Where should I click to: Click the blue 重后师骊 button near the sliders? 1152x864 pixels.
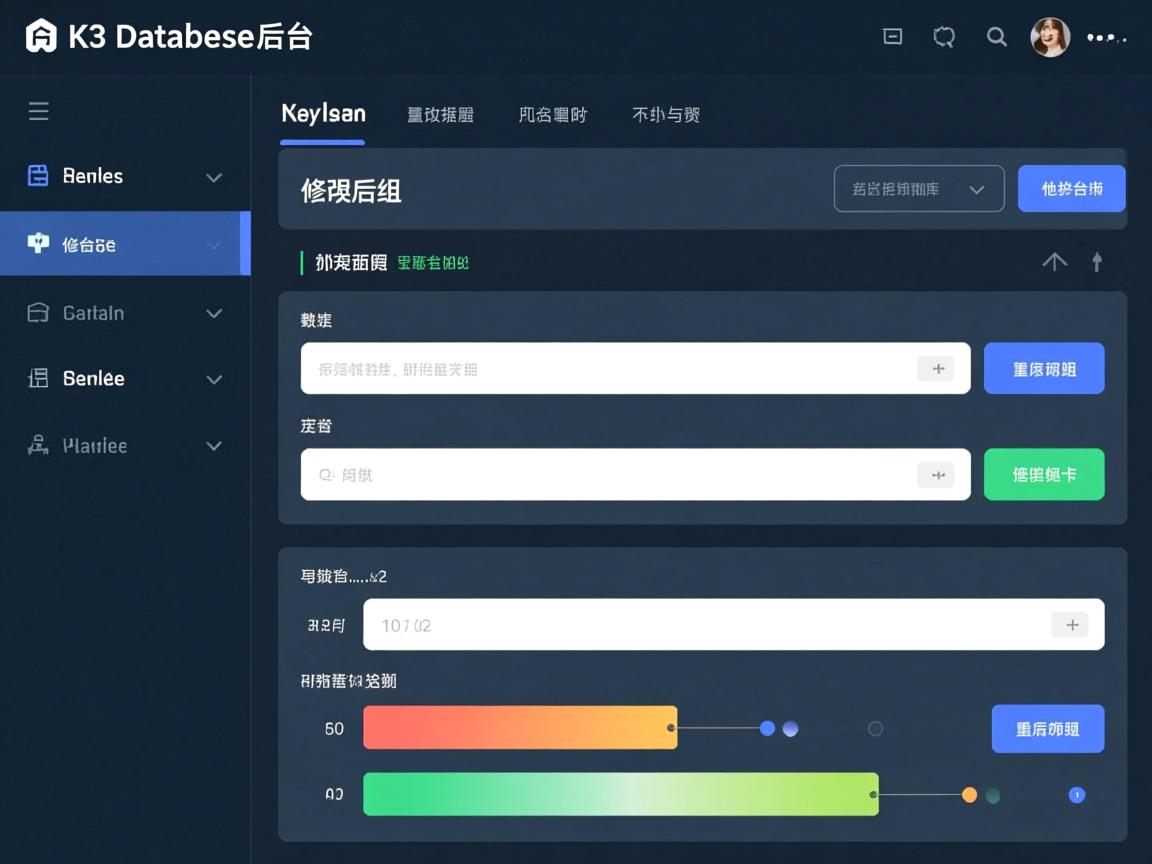pos(1047,728)
